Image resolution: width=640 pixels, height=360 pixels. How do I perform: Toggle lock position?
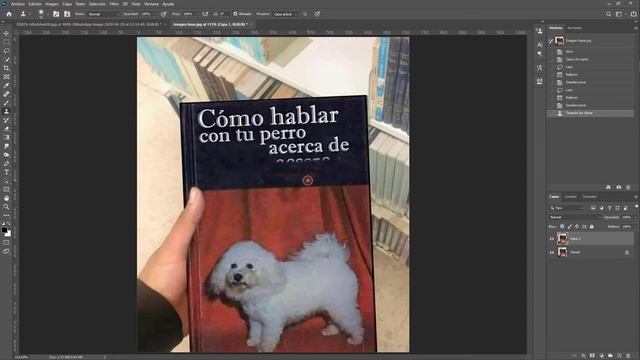click(x=577, y=227)
